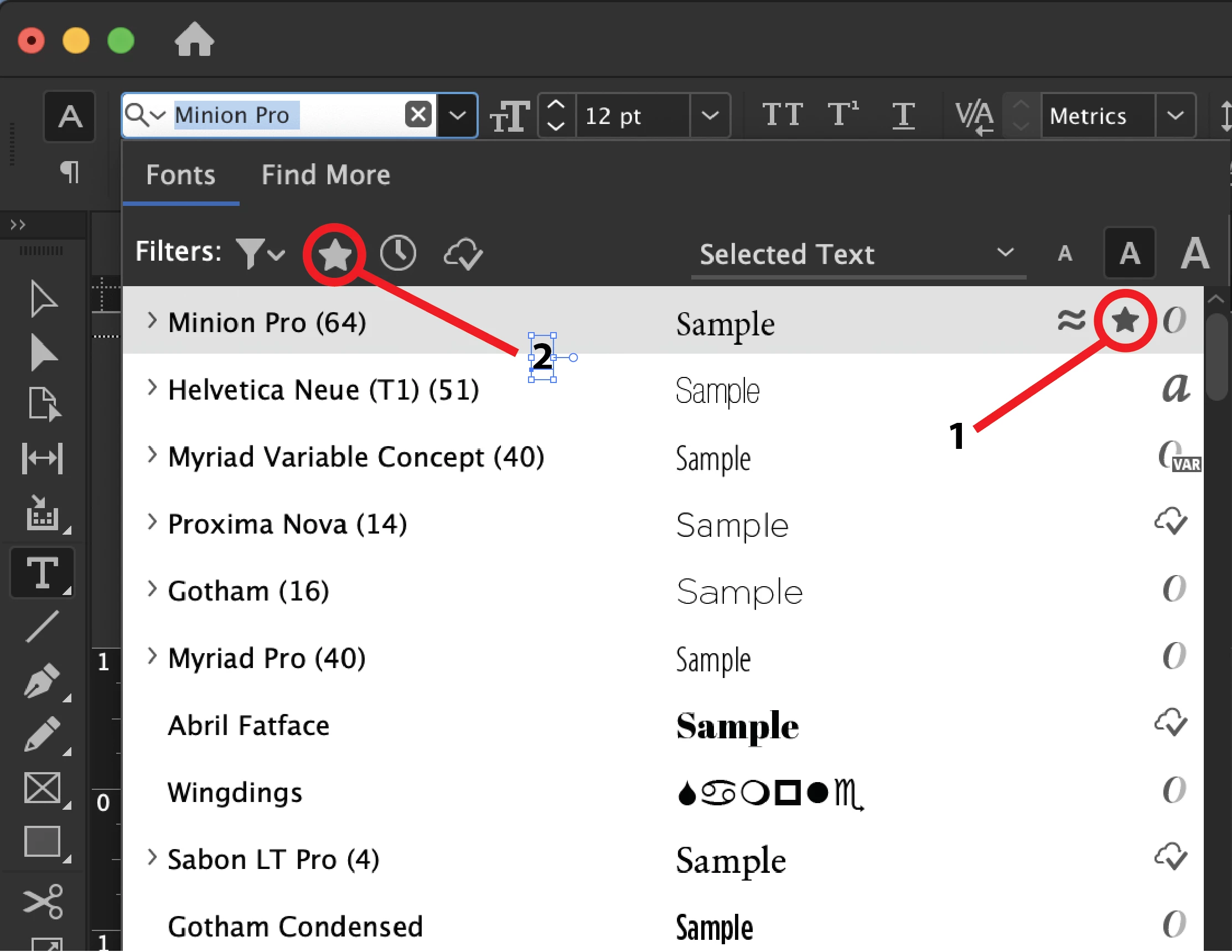The image size is (1232, 952).
Task: Select the largest sample text size
Action: [x=1195, y=254]
